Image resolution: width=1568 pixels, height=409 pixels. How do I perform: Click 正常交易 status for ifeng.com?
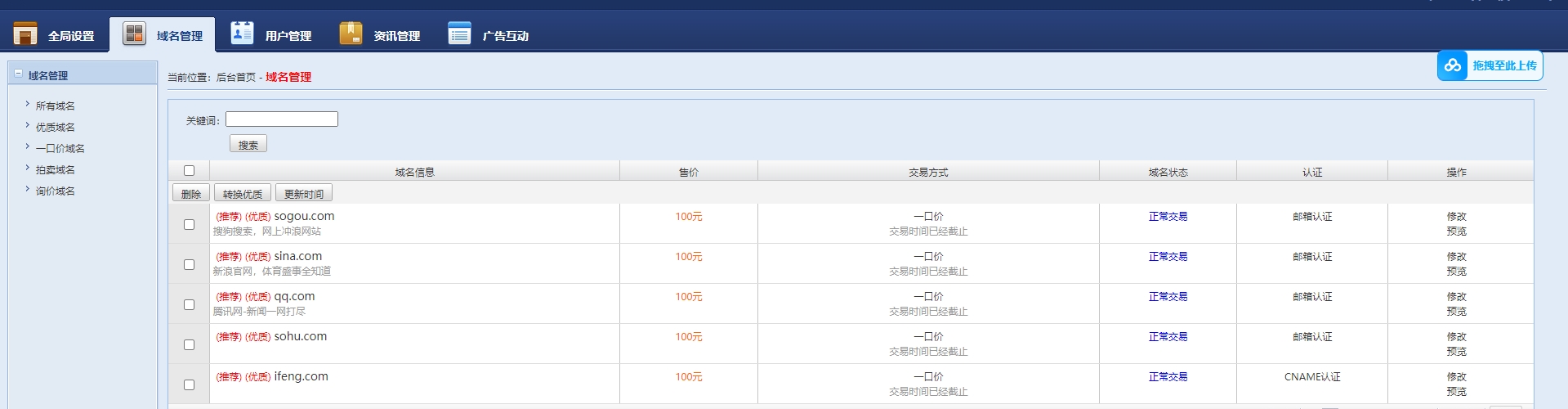point(1168,376)
